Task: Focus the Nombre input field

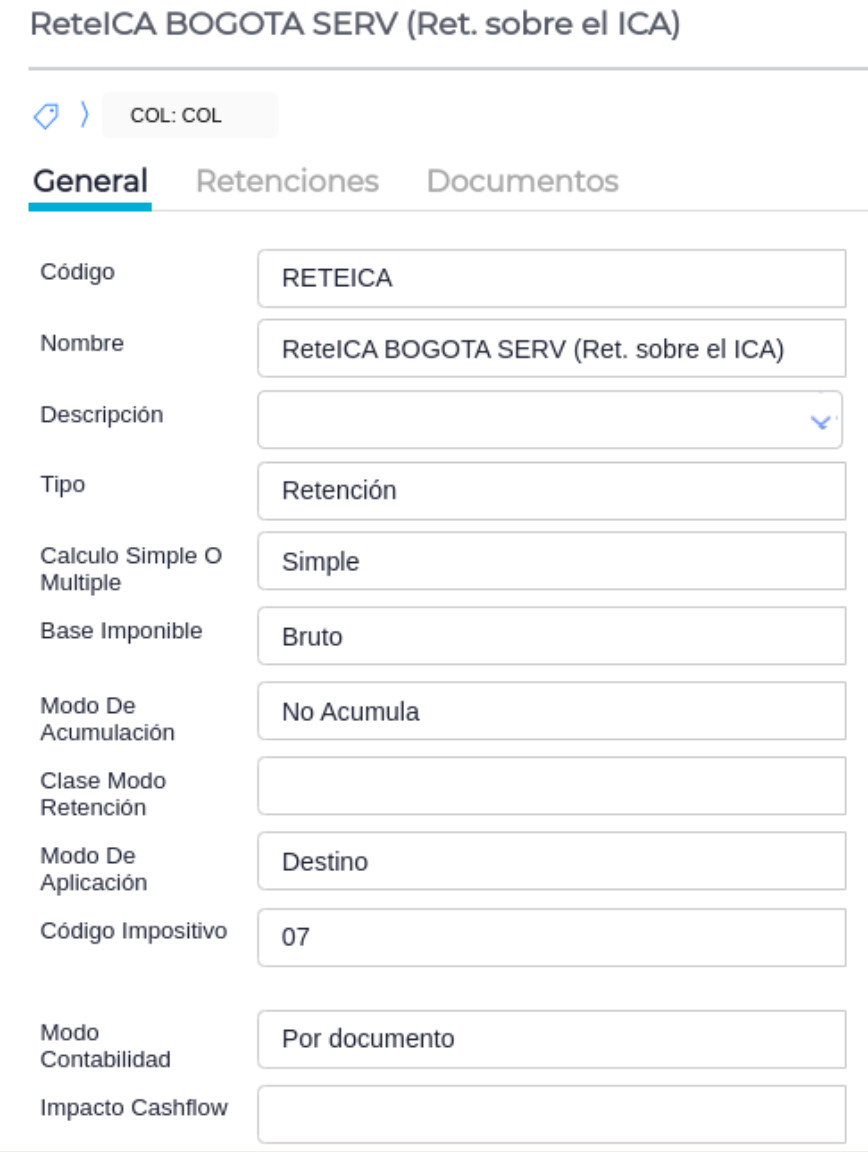Action: (551, 349)
